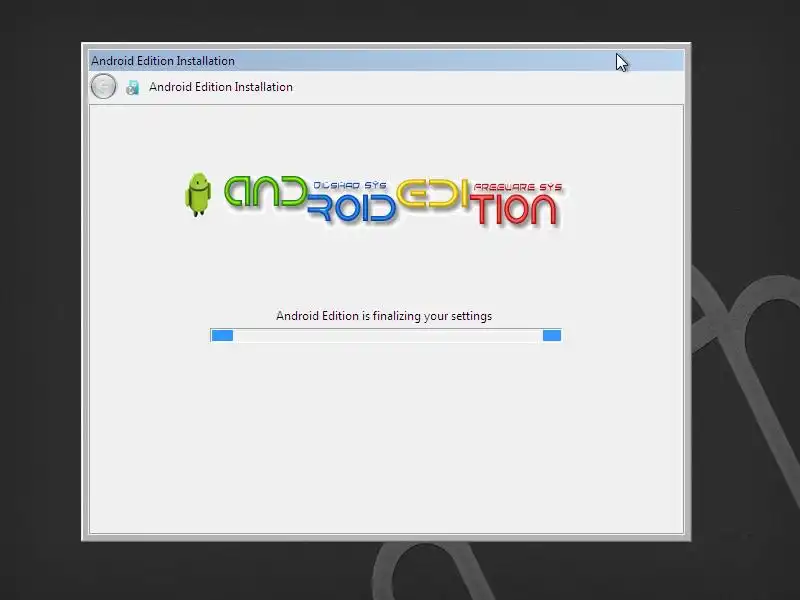Click the 'Android Edition is finalizing your settings' text
The image size is (800, 600).
pyautogui.click(x=384, y=316)
